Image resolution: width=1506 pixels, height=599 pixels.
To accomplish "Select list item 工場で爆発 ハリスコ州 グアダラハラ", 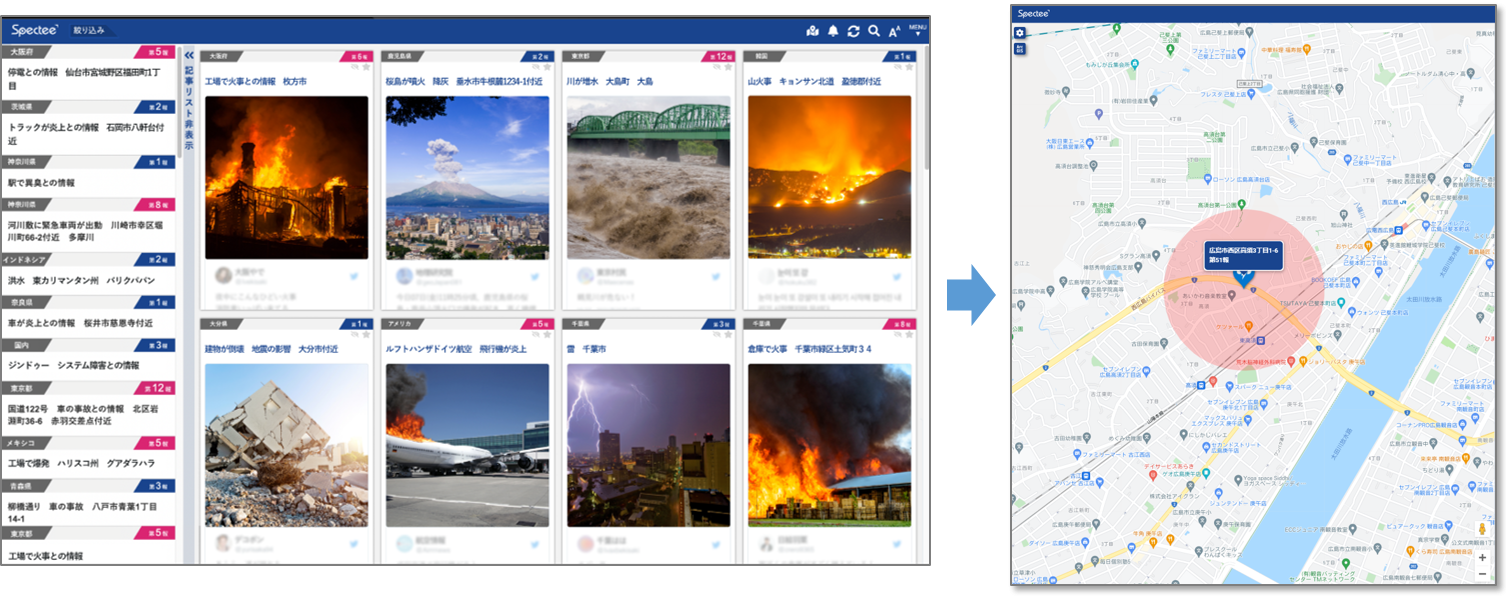I will [88, 463].
